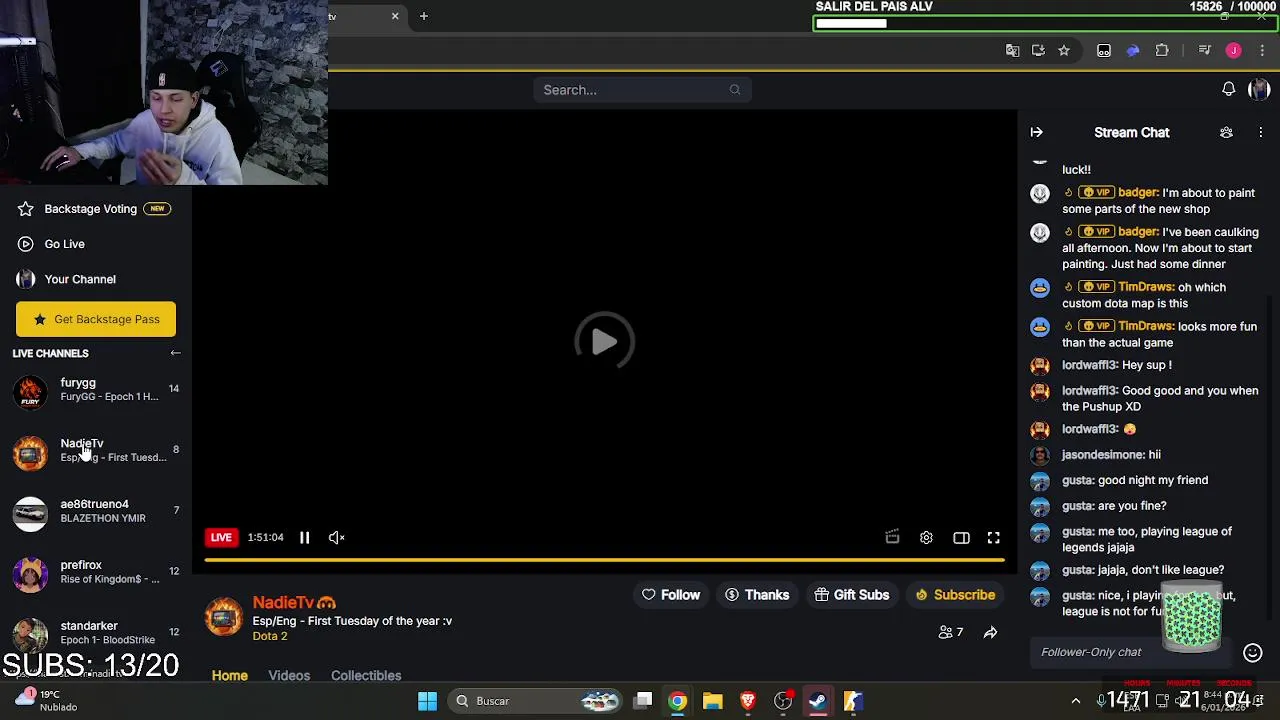Open the chat community users icon
The image size is (1280, 720).
(1226, 132)
